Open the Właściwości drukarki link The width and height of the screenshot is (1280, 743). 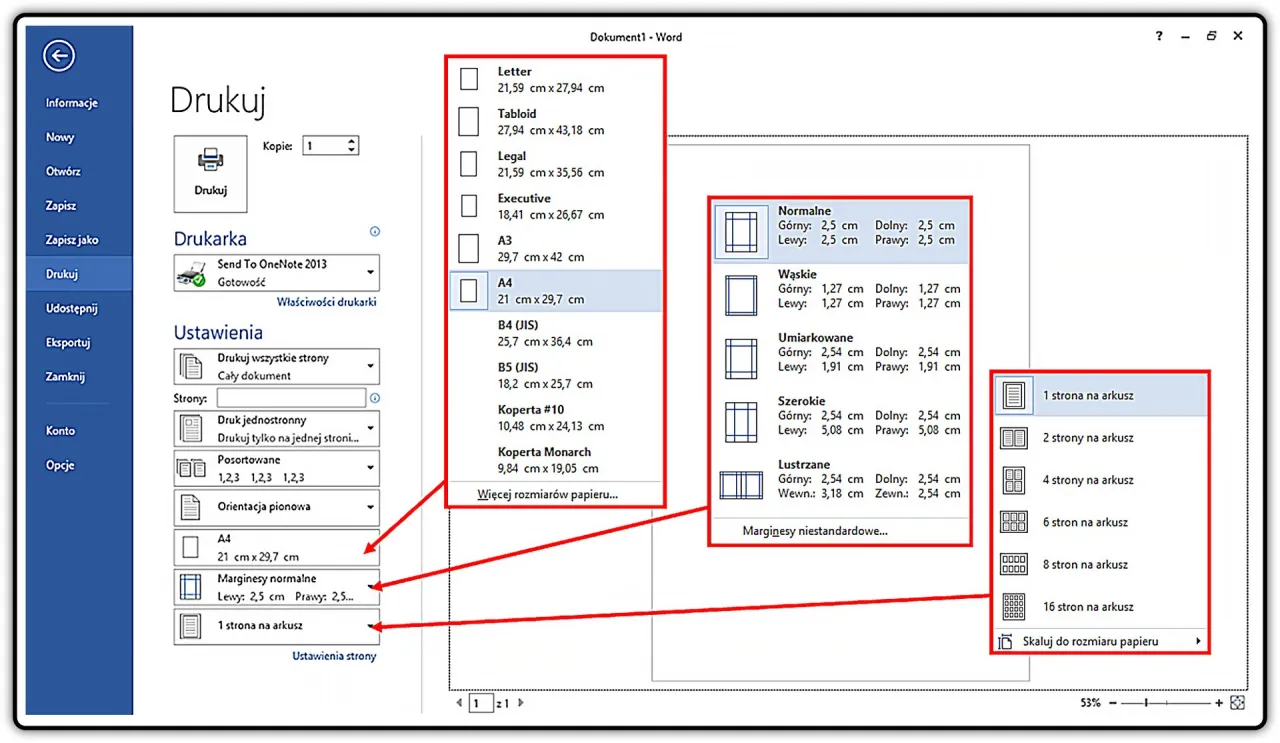(326, 302)
